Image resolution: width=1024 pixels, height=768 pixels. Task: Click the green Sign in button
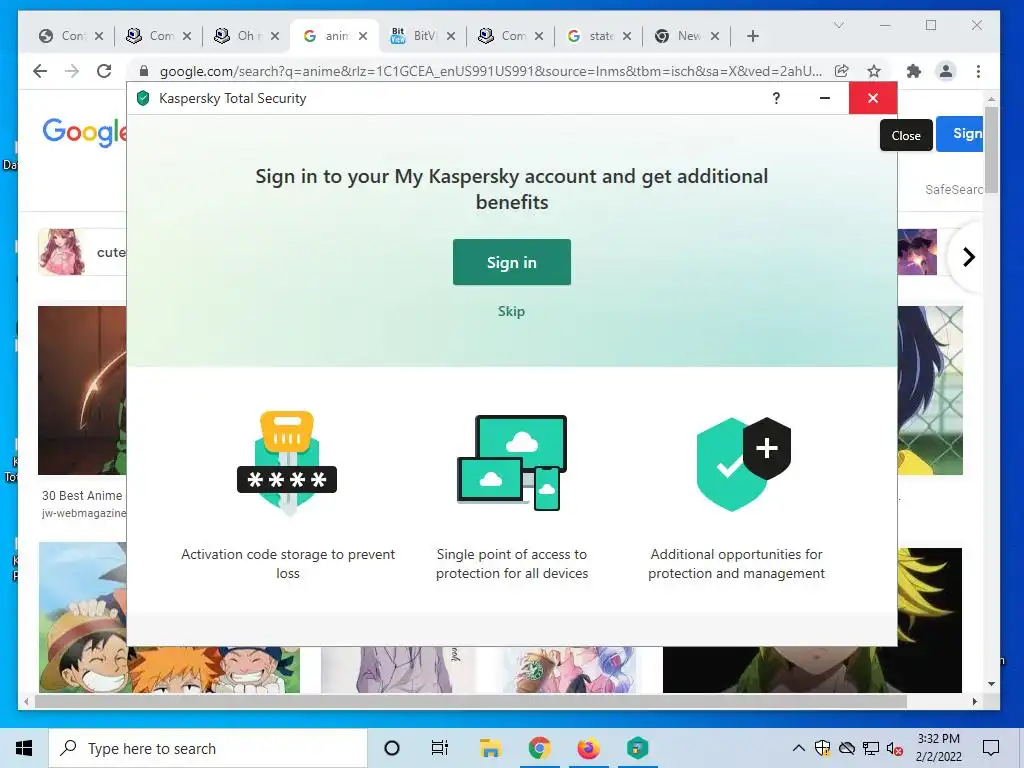point(511,262)
